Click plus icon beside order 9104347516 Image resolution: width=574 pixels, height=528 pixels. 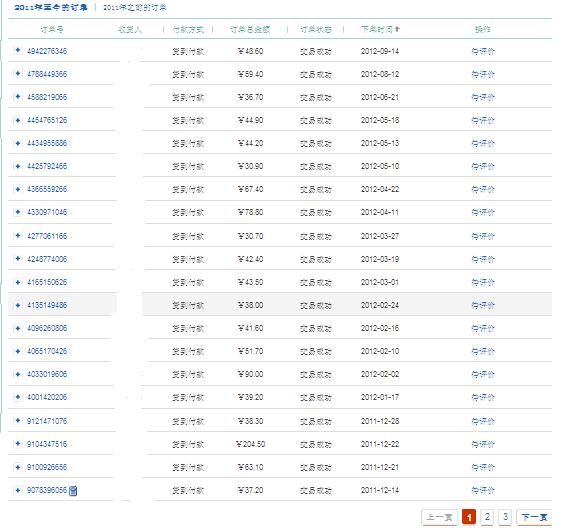pos(18,443)
